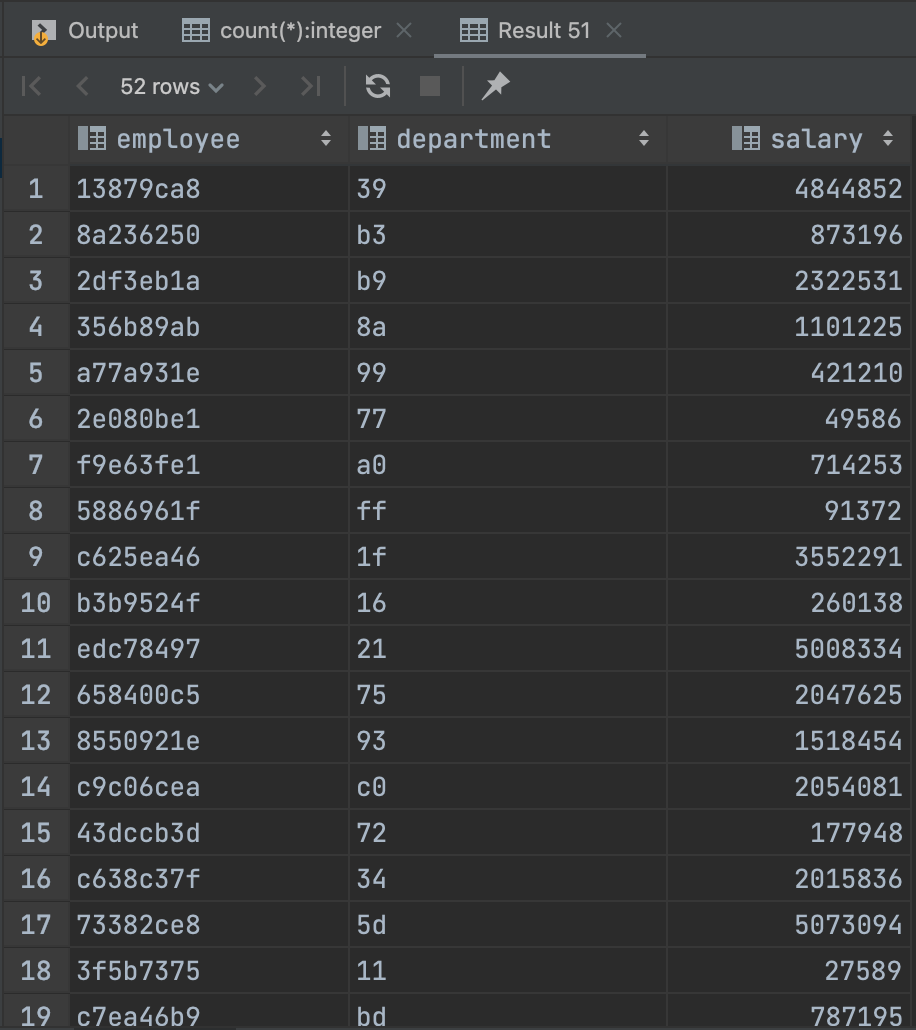Select row 10 by clicking its row number

point(35,603)
